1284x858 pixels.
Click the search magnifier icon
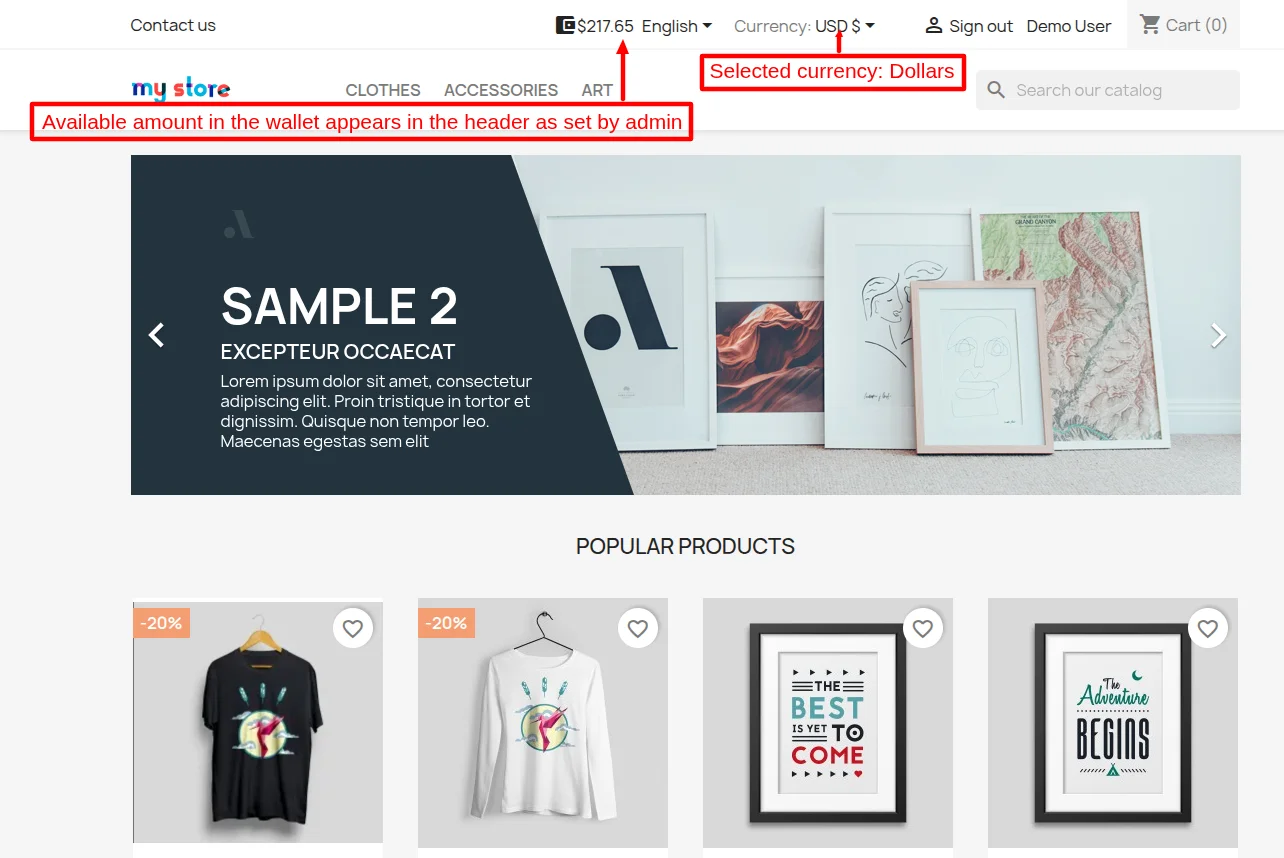(996, 90)
